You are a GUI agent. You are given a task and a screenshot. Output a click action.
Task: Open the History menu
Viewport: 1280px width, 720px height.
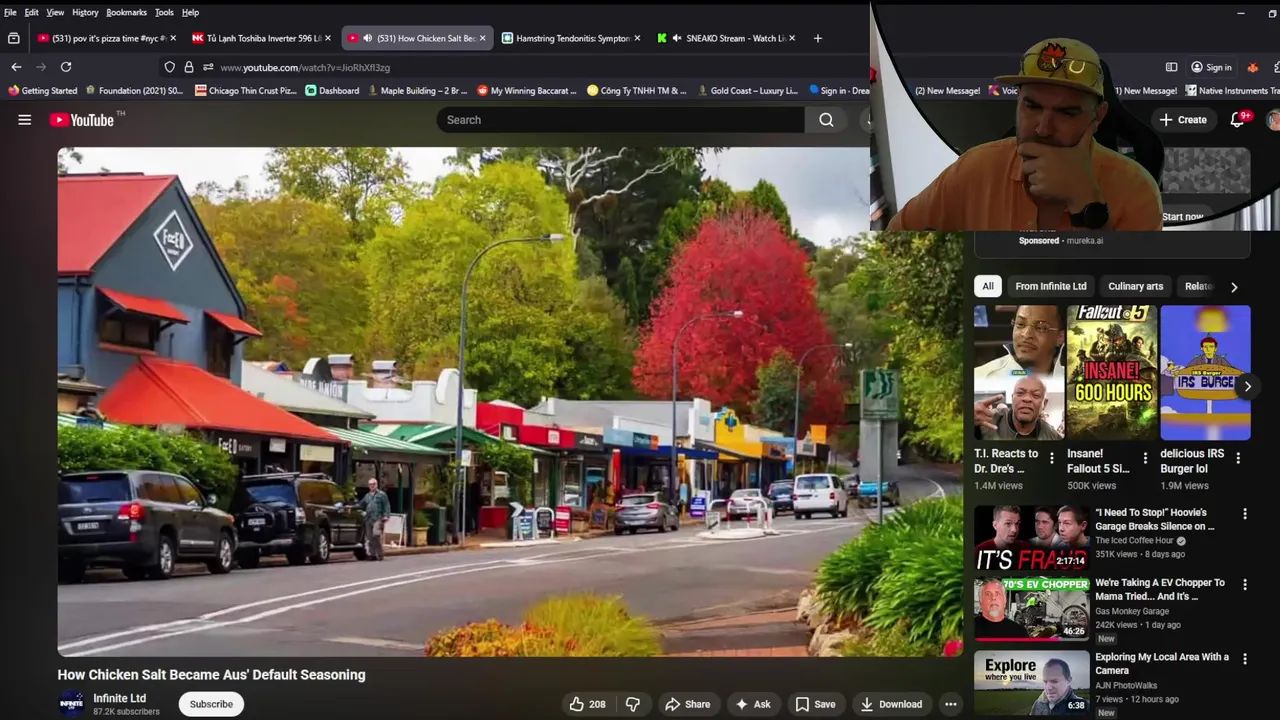click(x=85, y=12)
